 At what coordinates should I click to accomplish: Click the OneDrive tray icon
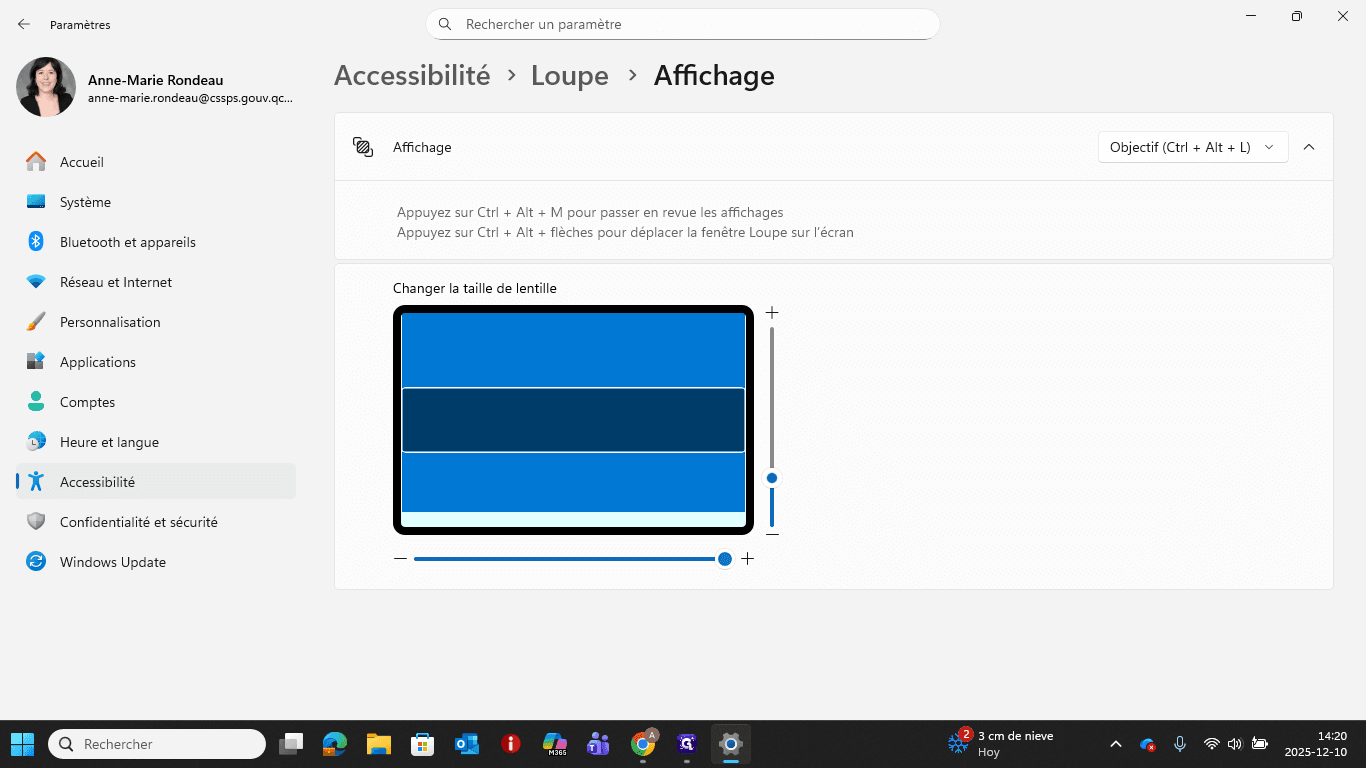1148,744
